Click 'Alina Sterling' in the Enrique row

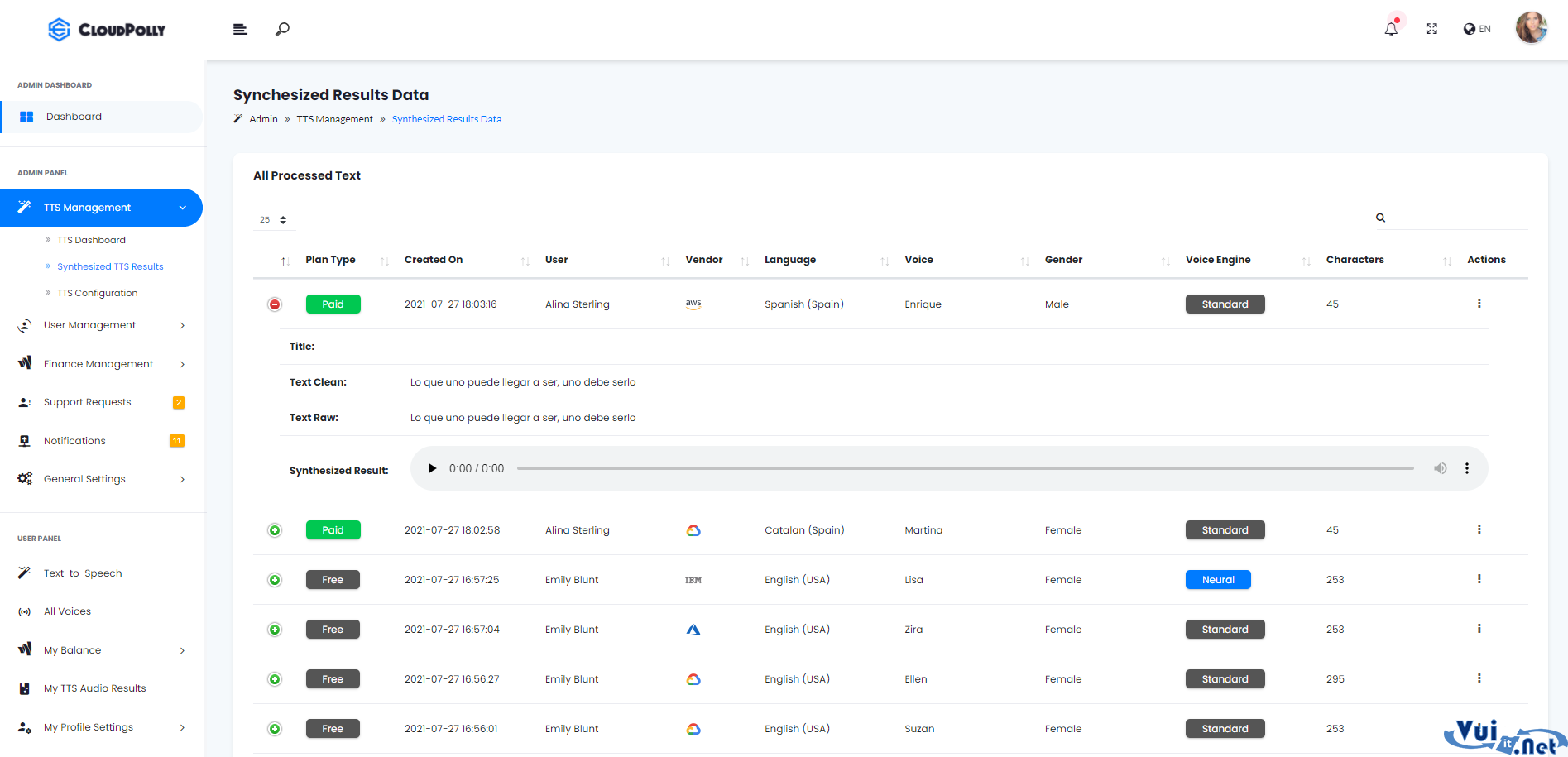point(578,304)
